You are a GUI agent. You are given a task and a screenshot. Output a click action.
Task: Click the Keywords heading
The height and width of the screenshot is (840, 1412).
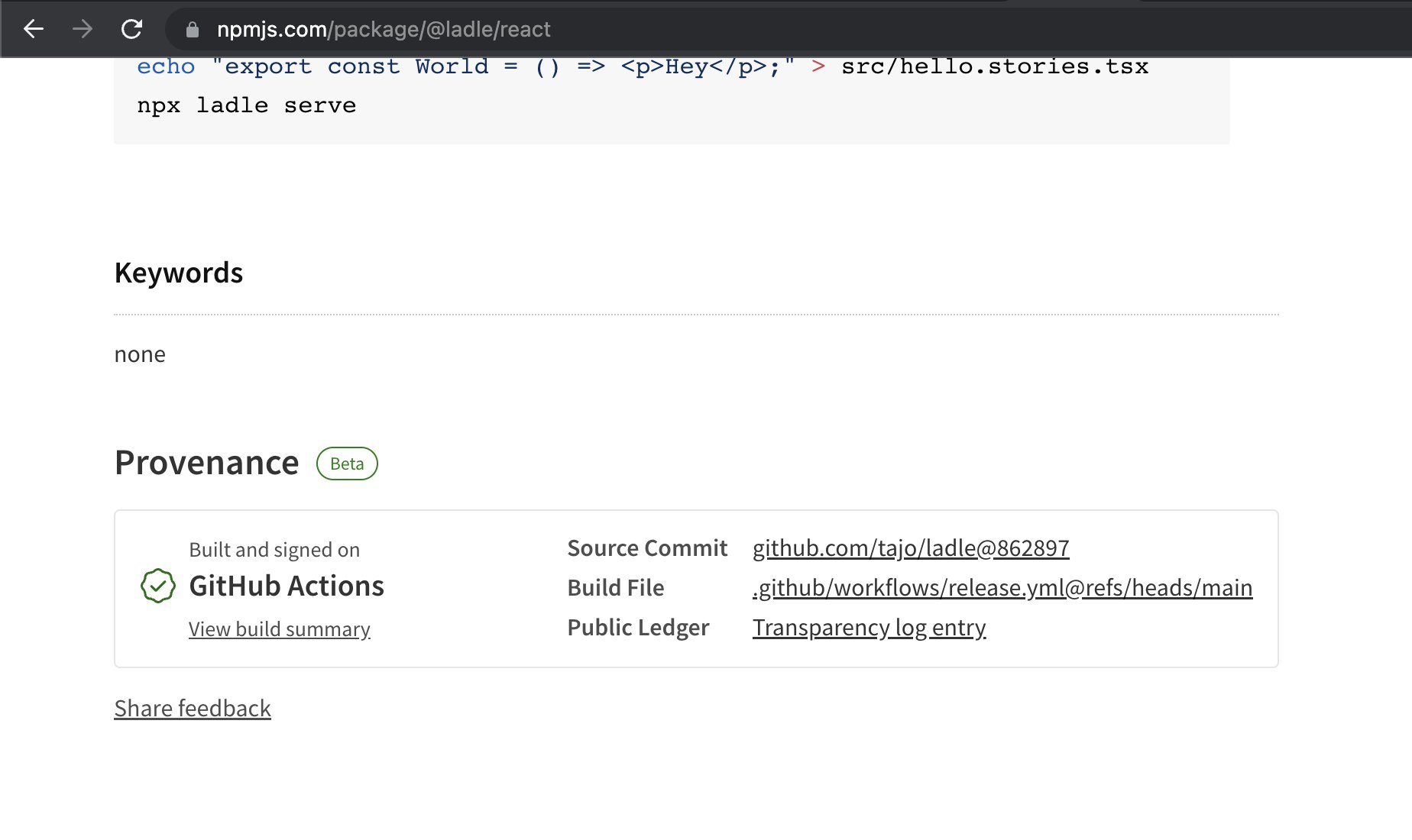(x=179, y=273)
